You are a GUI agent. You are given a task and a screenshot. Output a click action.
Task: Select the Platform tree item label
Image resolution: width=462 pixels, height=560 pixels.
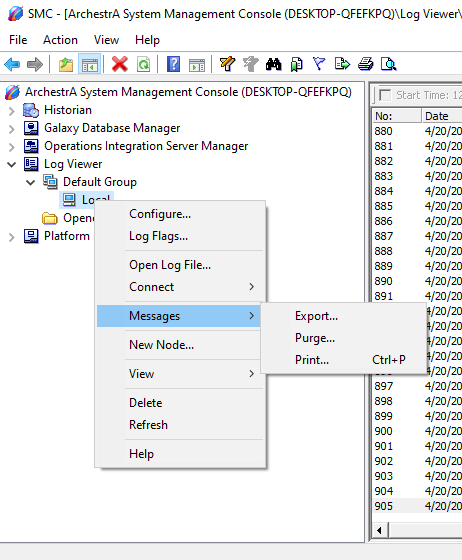click(x=67, y=236)
